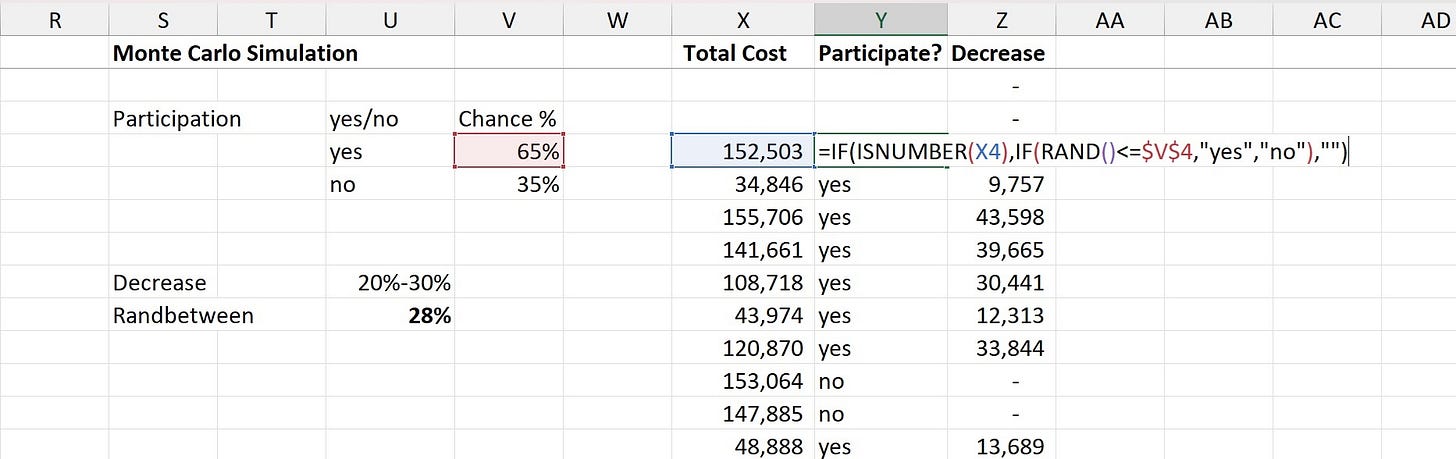1456x459 pixels.
Task: Click the Total Cost header cell
Action: coord(743,53)
